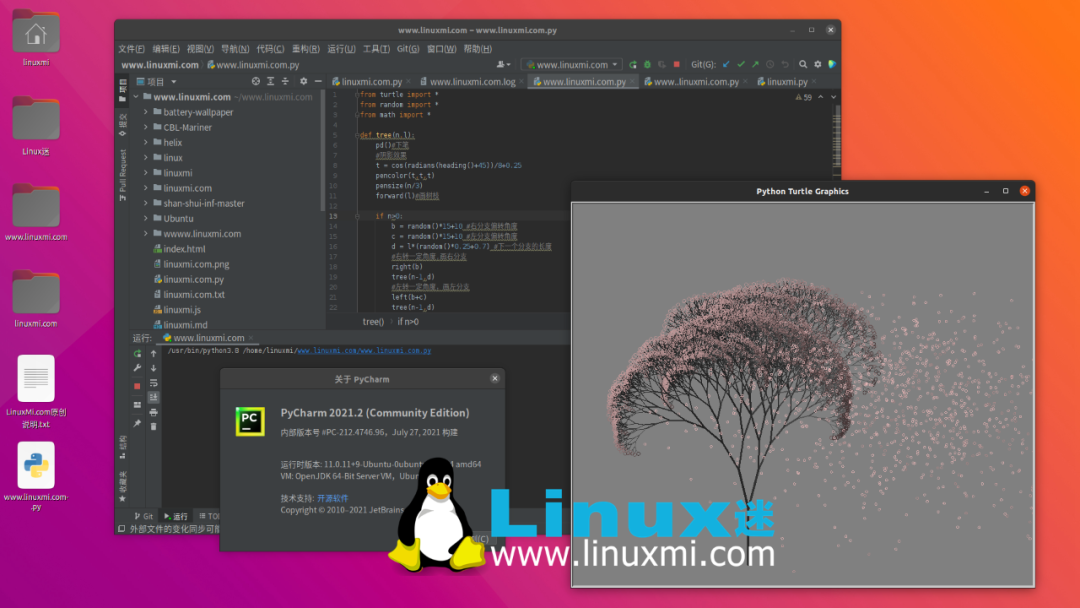Click the Turtle Graphics tree canvas

coord(802,394)
